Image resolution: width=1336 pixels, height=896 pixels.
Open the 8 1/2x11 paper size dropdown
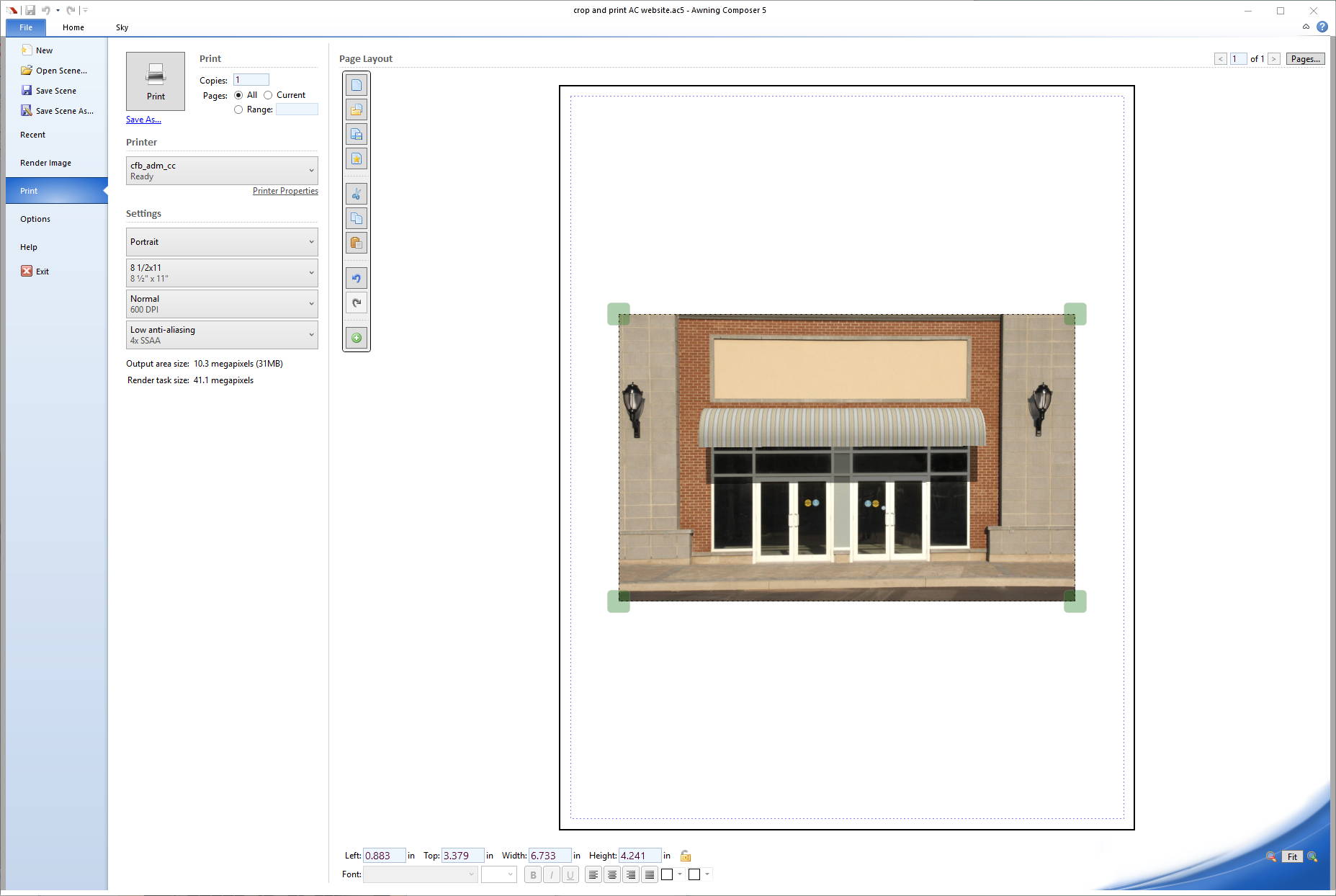tap(222, 273)
